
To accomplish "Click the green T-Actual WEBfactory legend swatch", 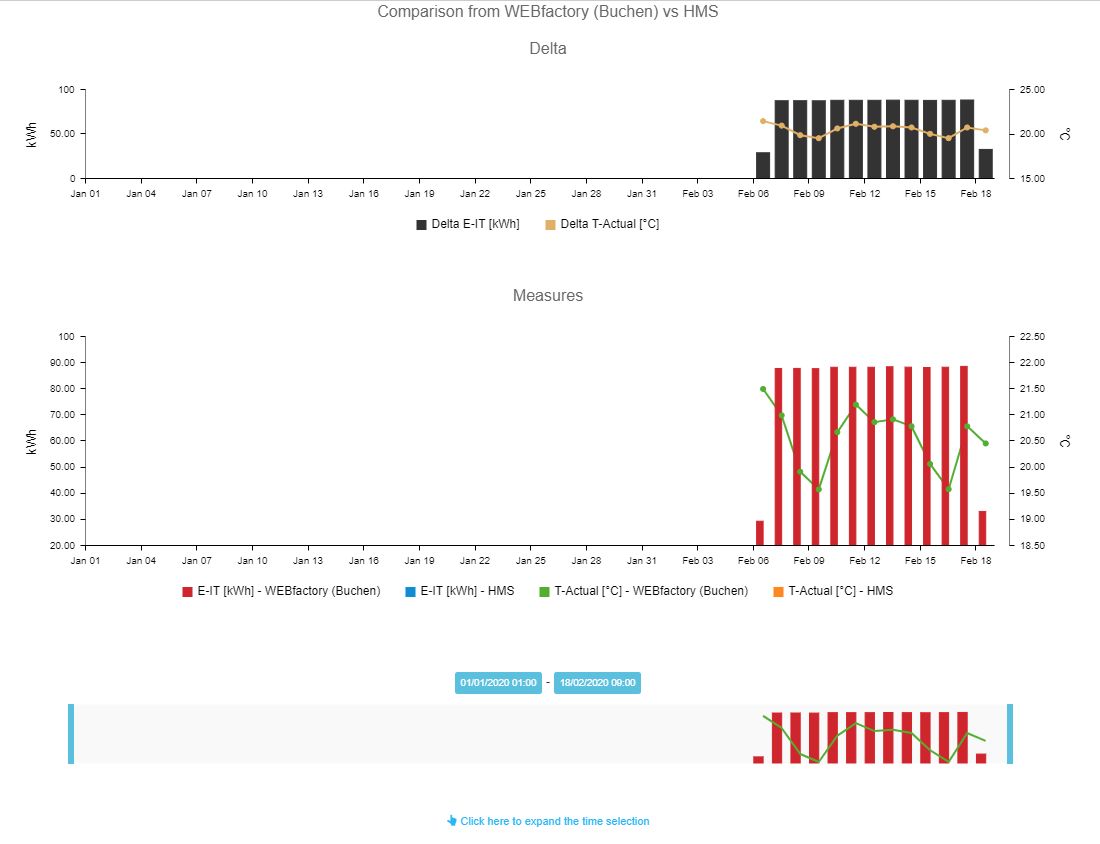I will click(x=544, y=592).
